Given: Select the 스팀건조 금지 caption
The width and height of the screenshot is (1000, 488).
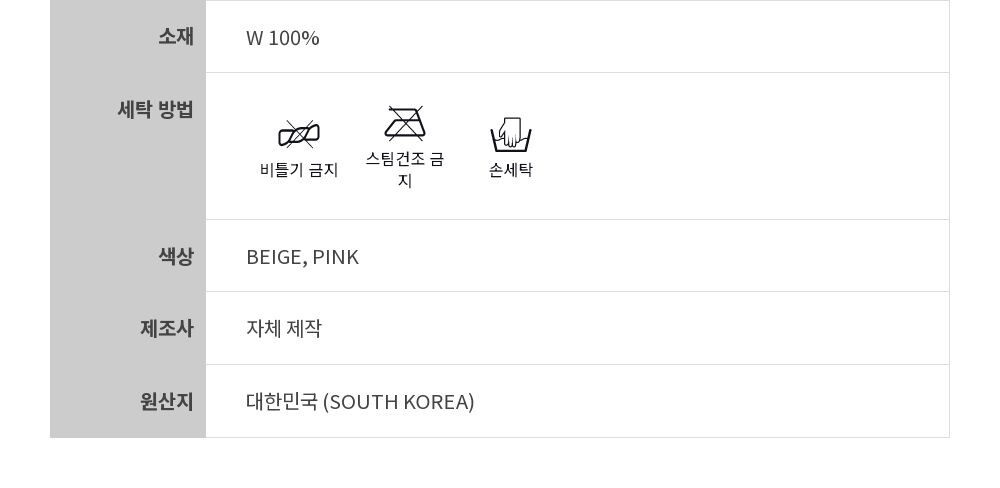Looking at the screenshot, I should pyautogui.click(x=405, y=169).
